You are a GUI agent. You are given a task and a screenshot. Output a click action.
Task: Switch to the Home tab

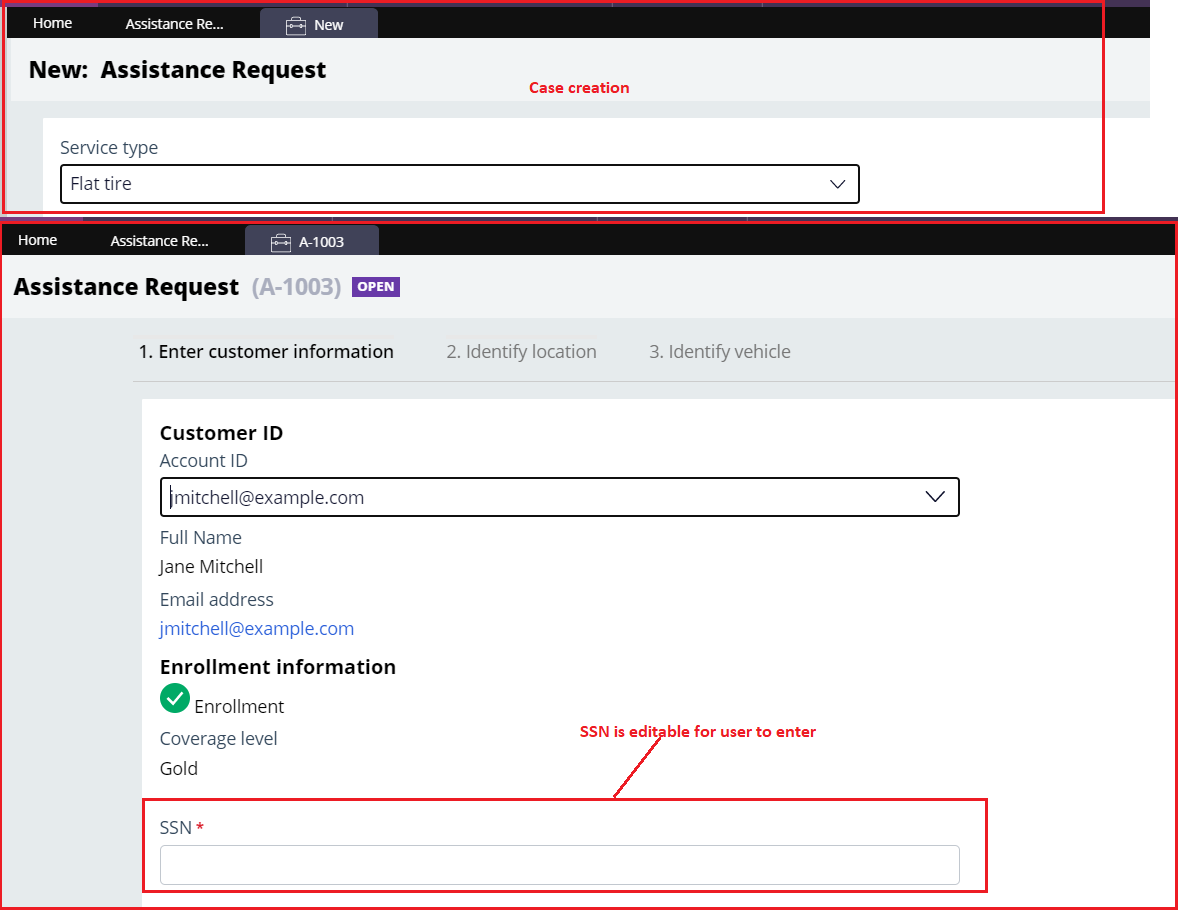(52, 23)
